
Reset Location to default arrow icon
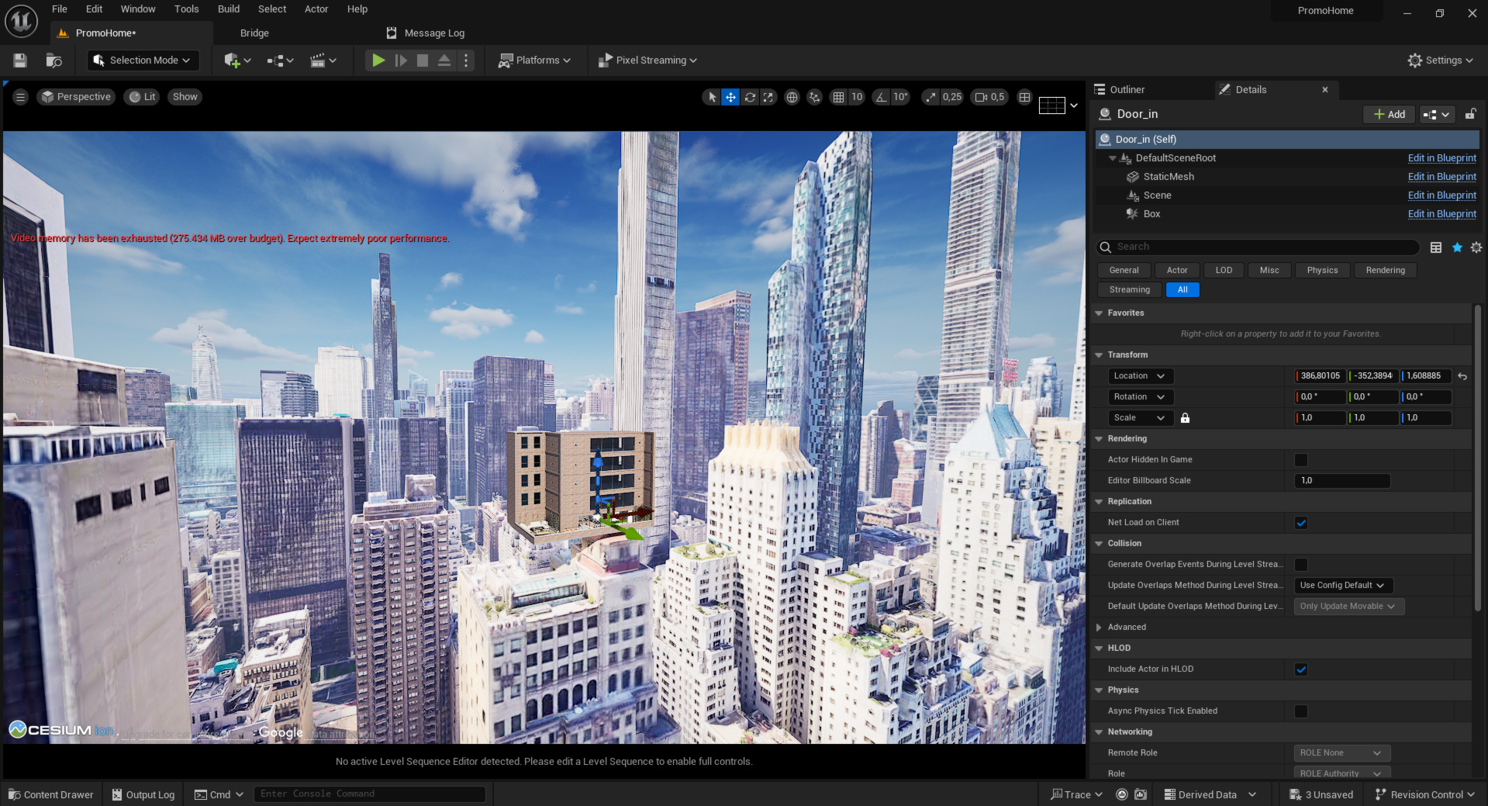1462,376
